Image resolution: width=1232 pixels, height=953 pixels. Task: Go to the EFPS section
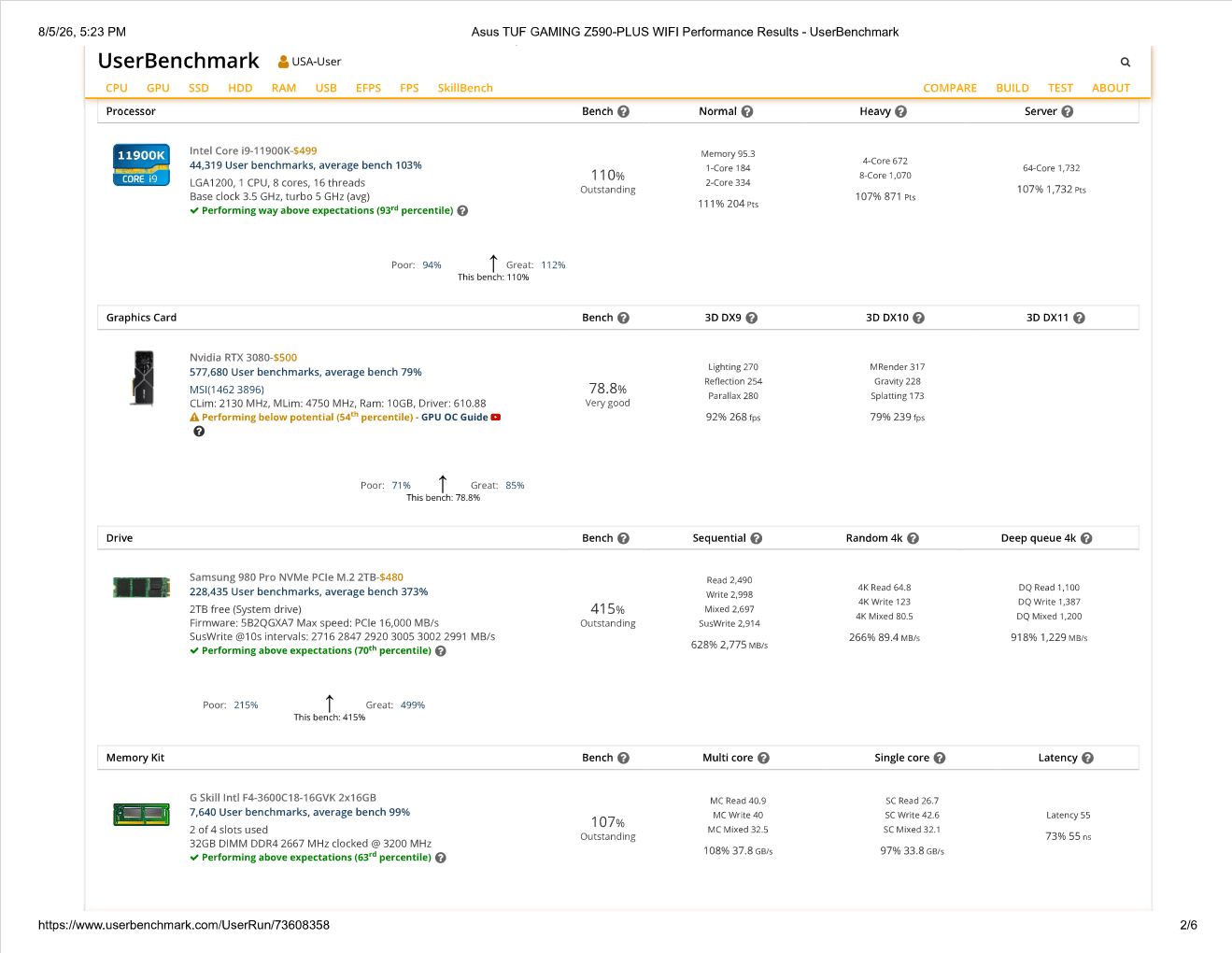(369, 88)
